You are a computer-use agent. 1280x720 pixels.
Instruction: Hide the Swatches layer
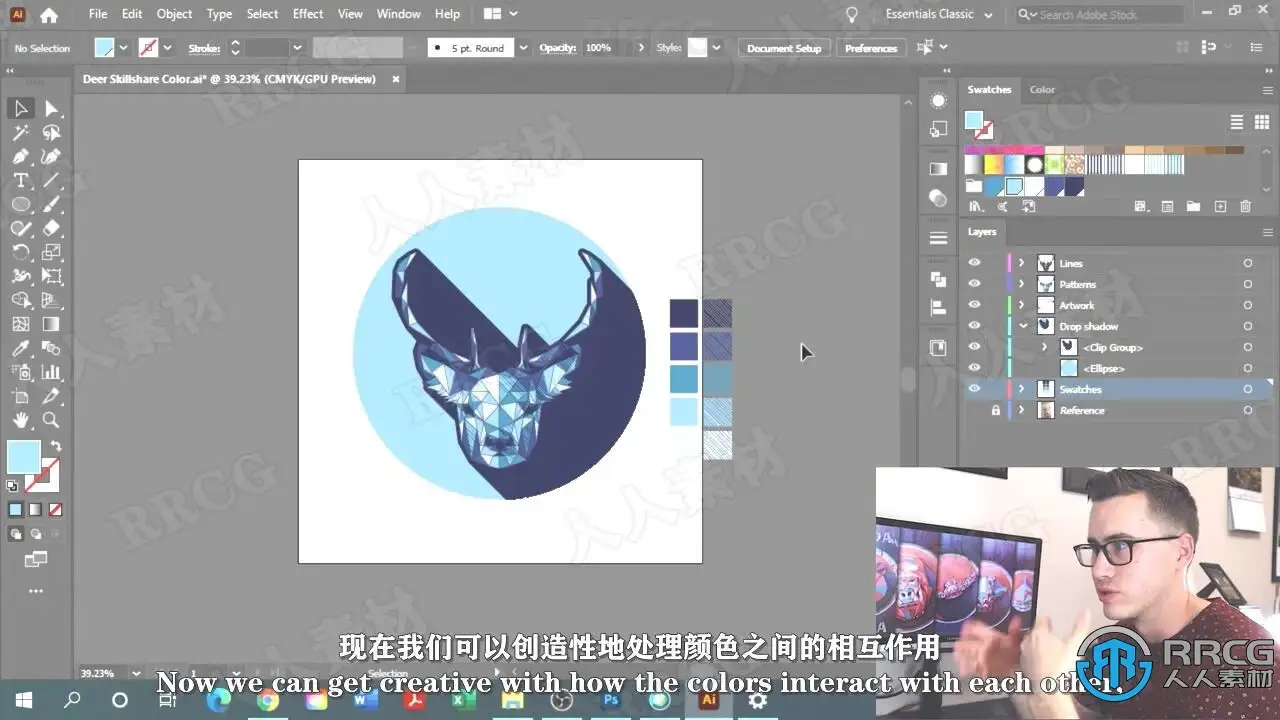pyautogui.click(x=974, y=389)
